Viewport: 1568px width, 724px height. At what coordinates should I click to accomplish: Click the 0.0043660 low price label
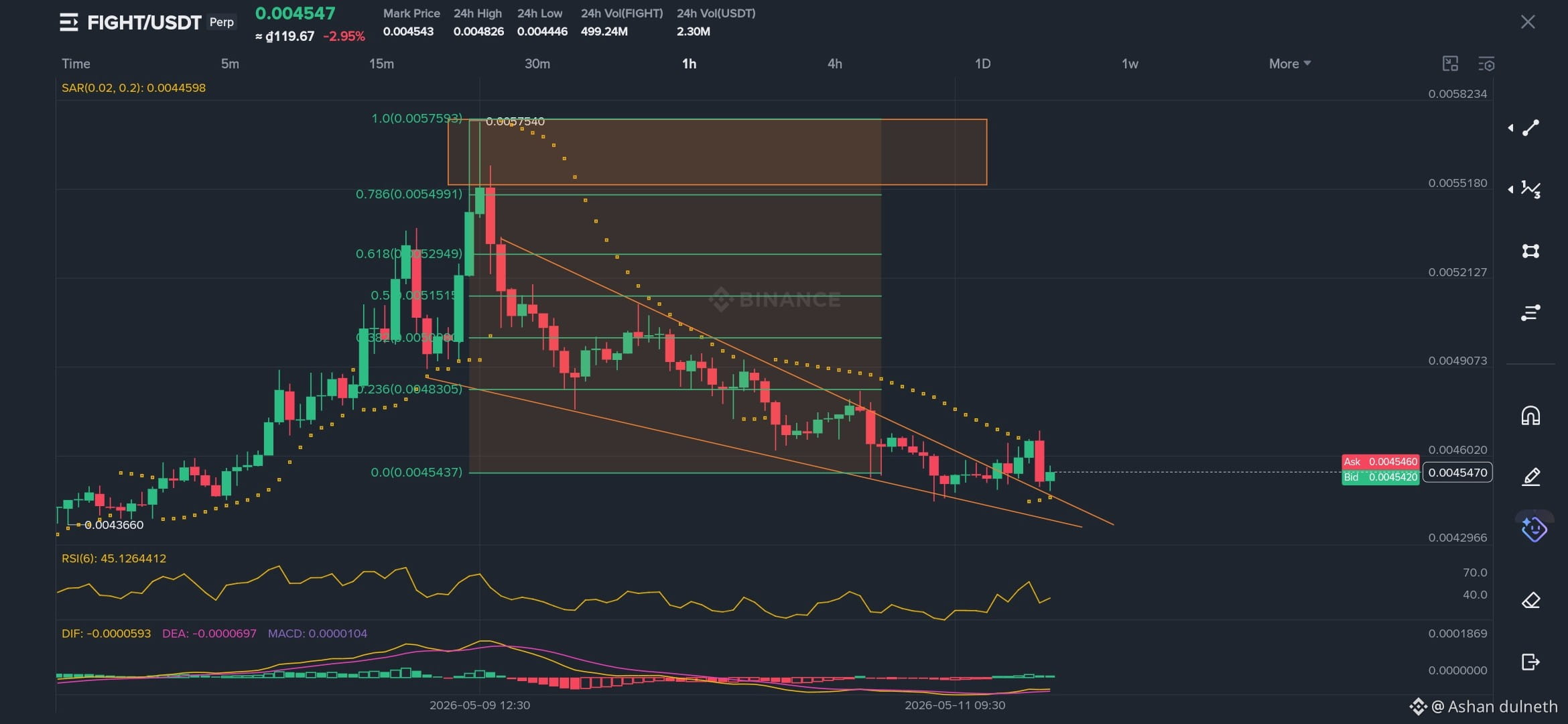pos(114,525)
